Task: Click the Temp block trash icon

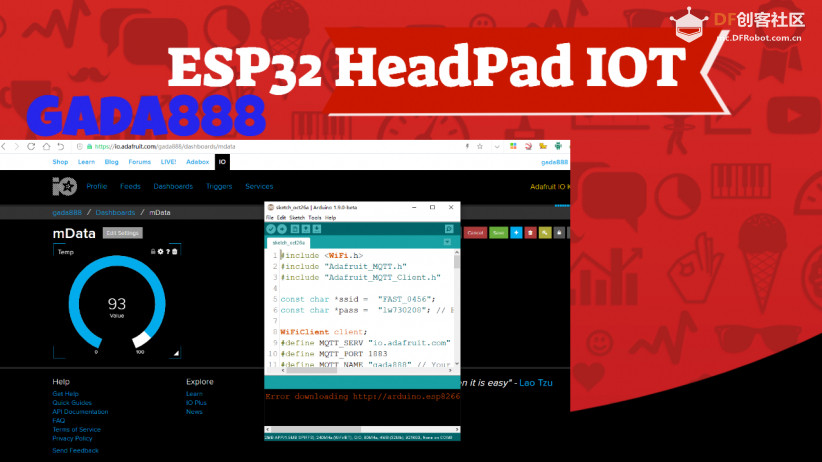Action: click(175, 252)
